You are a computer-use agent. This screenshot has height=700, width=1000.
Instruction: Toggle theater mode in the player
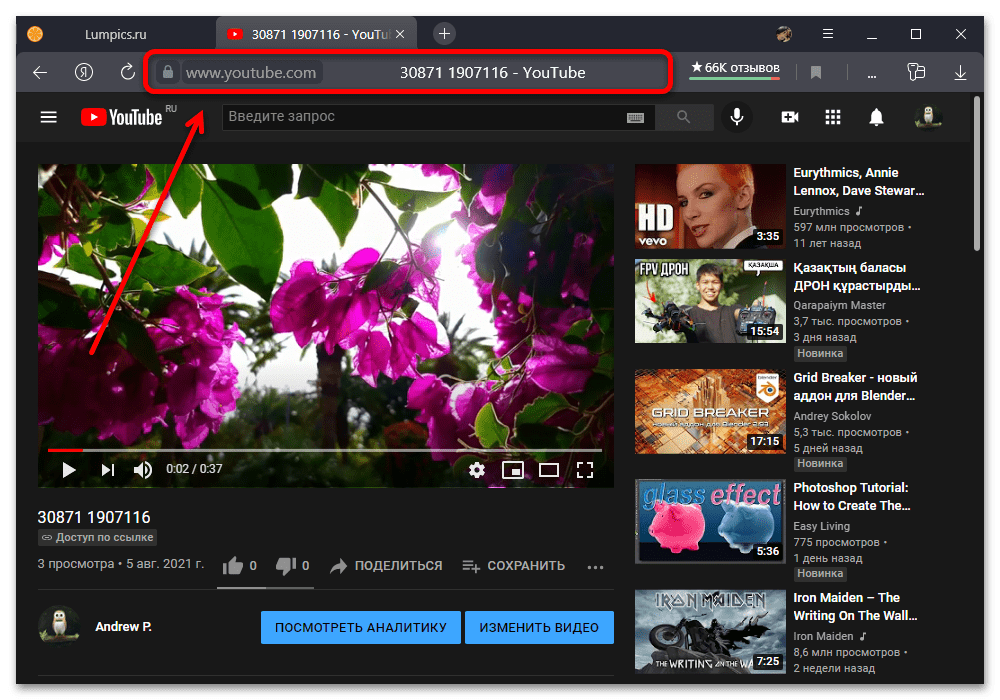tap(549, 469)
